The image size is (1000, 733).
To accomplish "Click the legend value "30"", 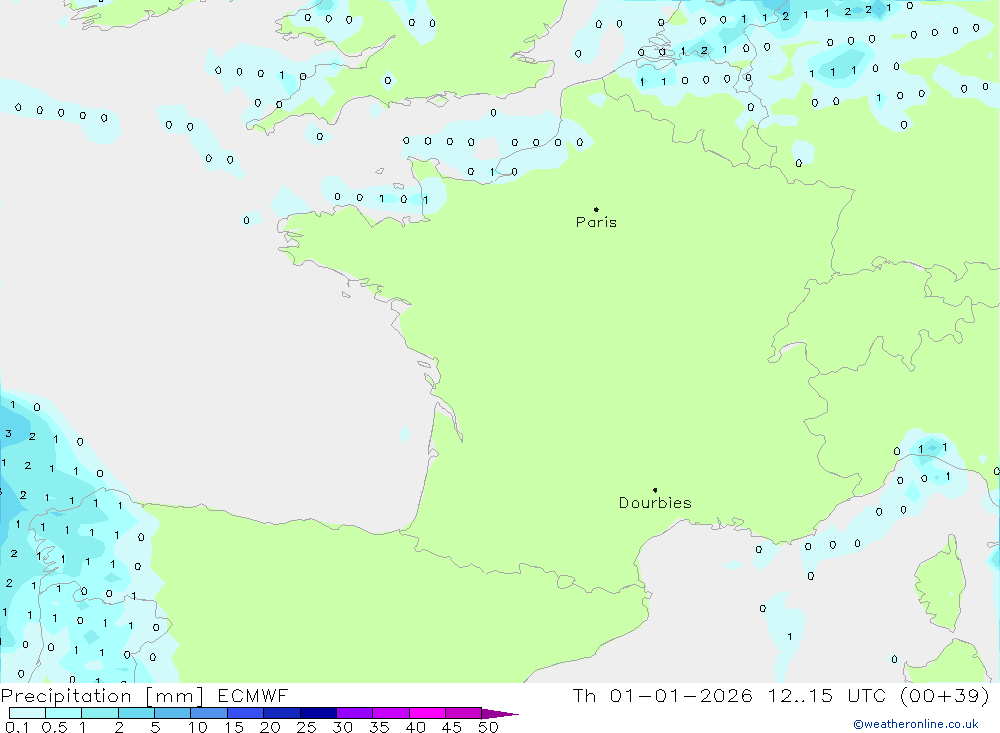I will coord(343,727).
